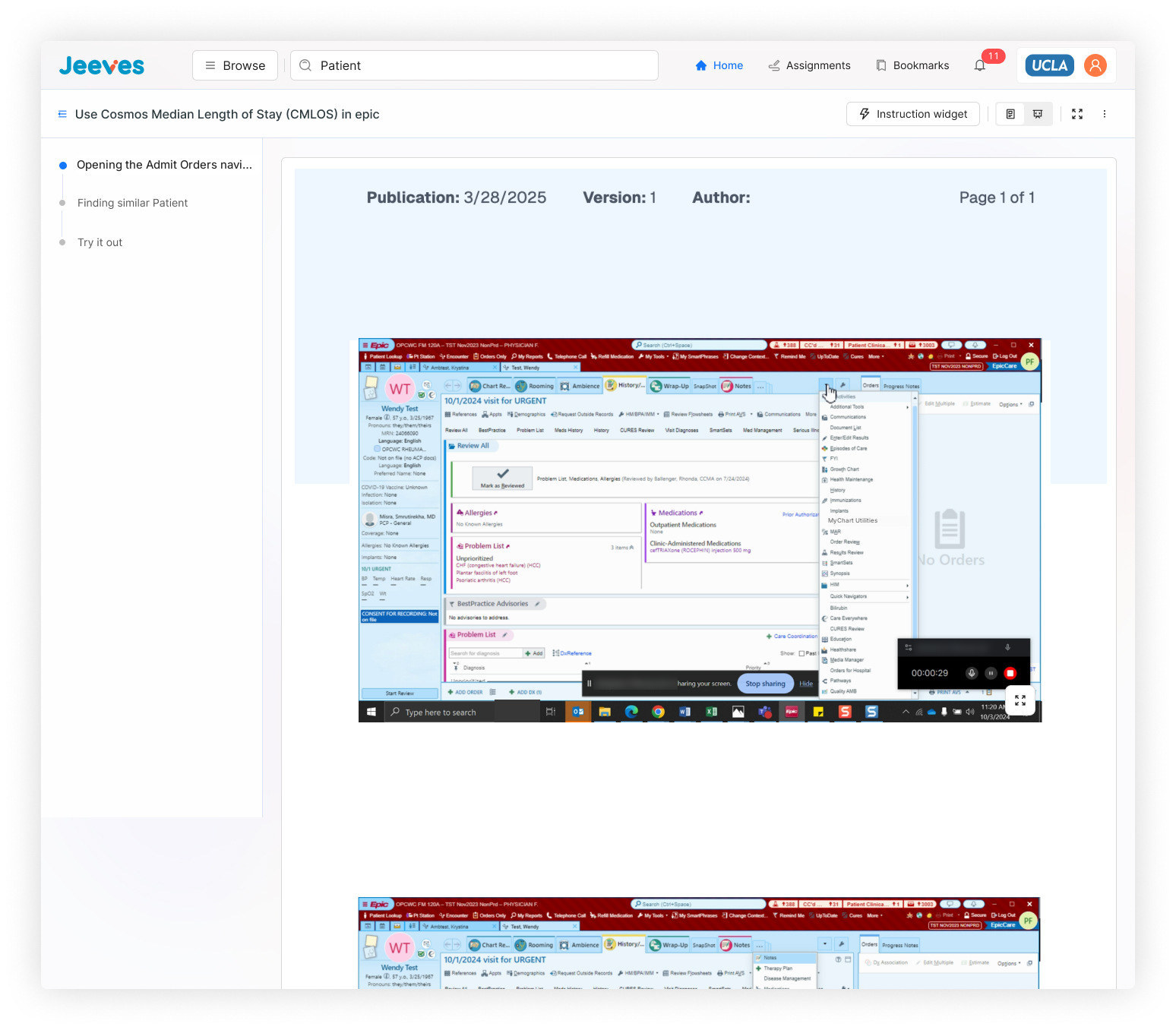Select the 'Try it out' step

point(100,242)
